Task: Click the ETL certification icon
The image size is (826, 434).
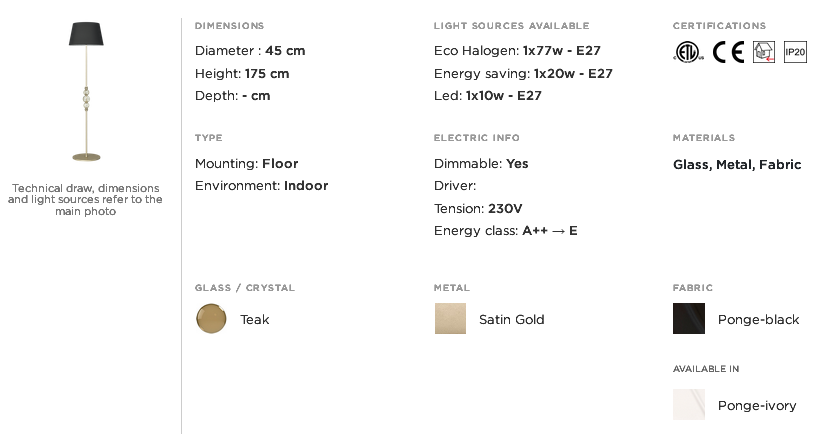Action: (x=688, y=52)
